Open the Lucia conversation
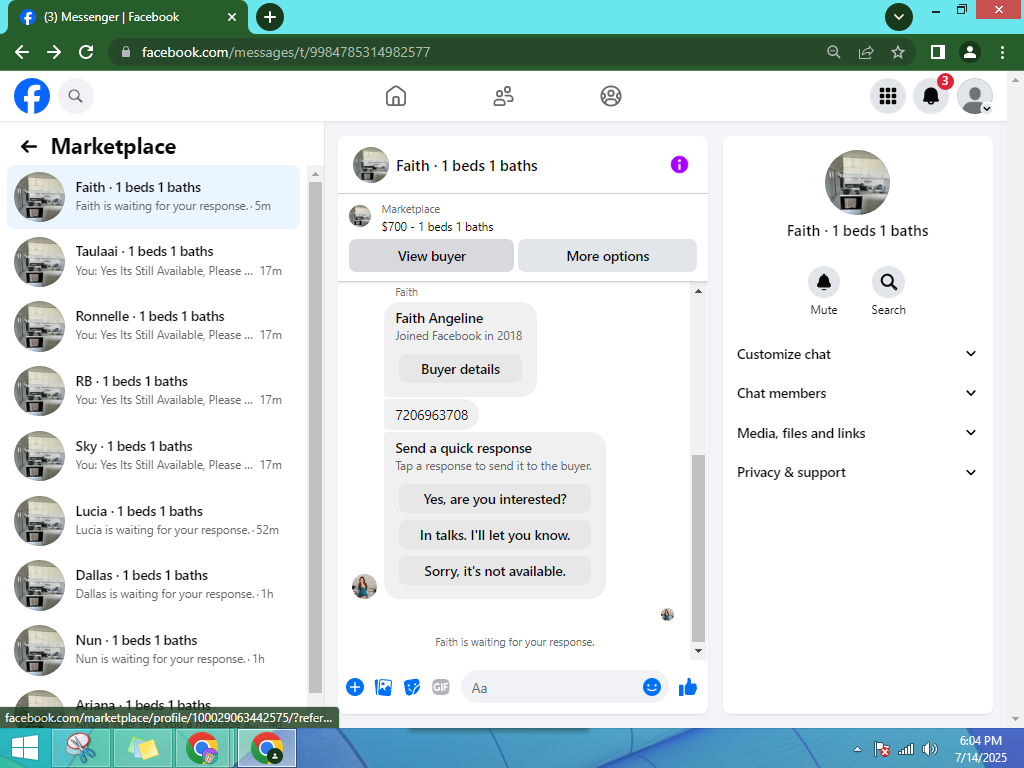Image resolution: width=1024 pixels, height=768 pixels. pos(153,520)
